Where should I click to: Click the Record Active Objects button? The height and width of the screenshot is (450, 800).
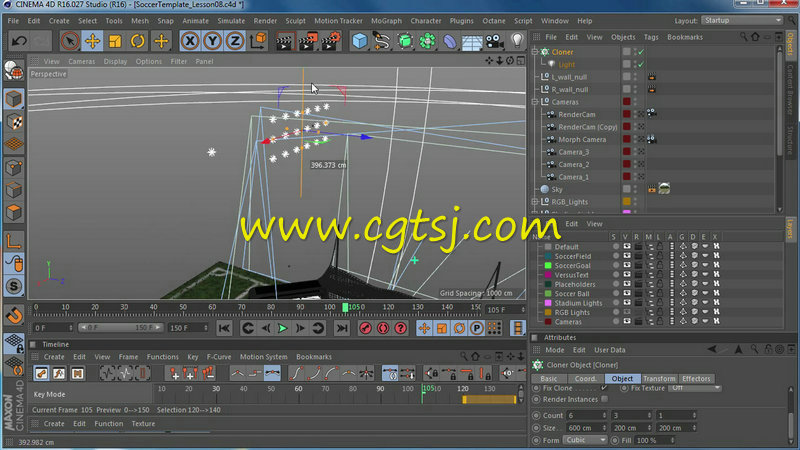point(365,328)
